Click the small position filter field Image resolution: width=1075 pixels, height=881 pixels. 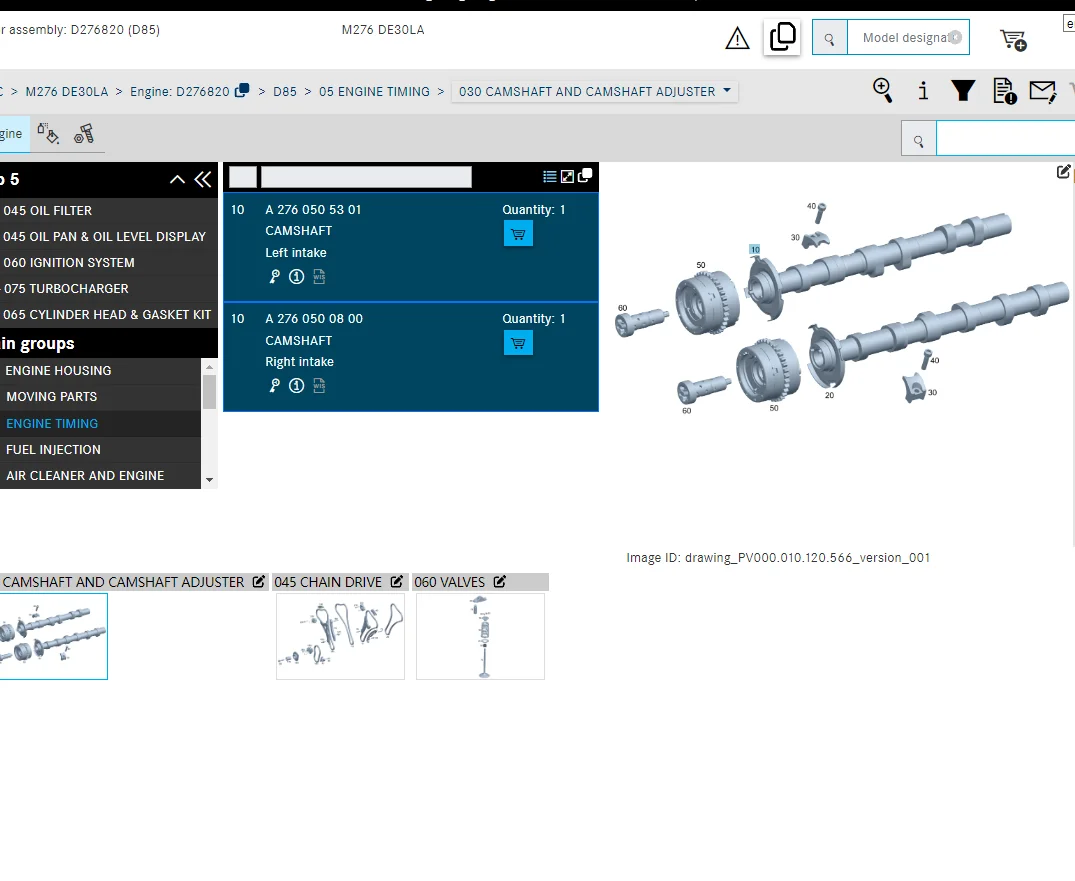(x=243, y=177)
